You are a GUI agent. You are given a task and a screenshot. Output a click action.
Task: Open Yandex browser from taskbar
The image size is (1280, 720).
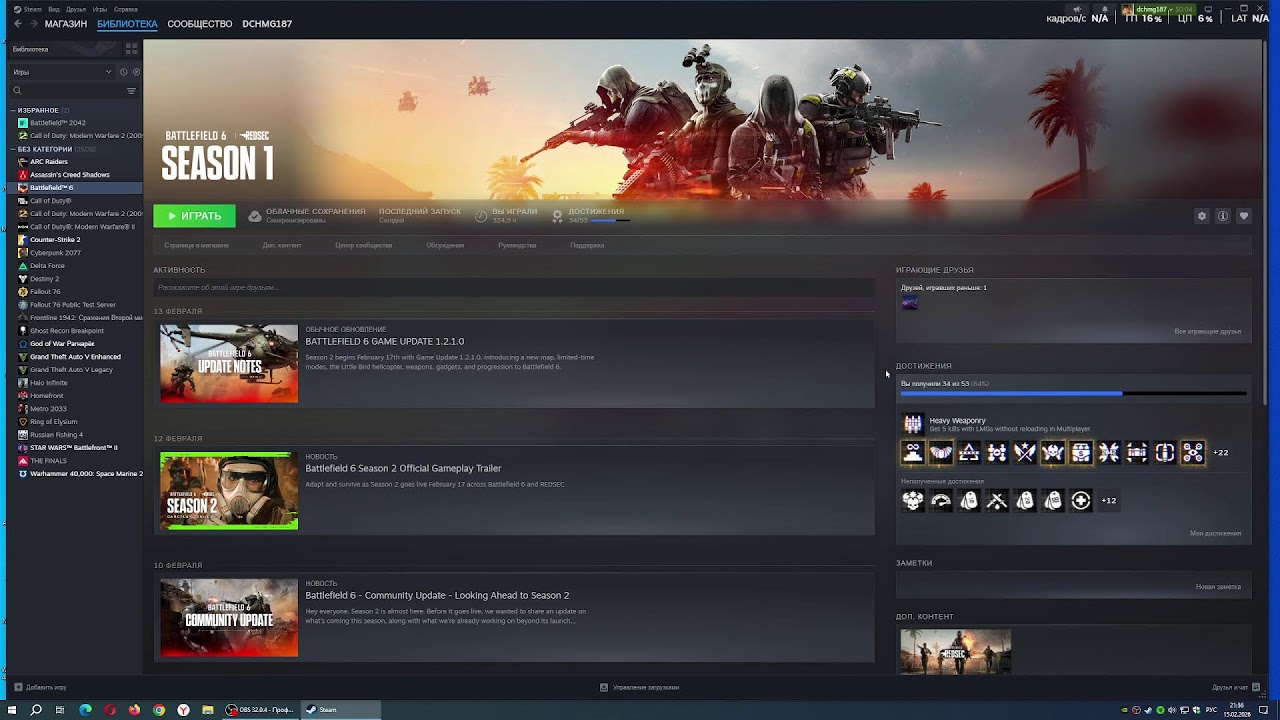pos(183,710)
